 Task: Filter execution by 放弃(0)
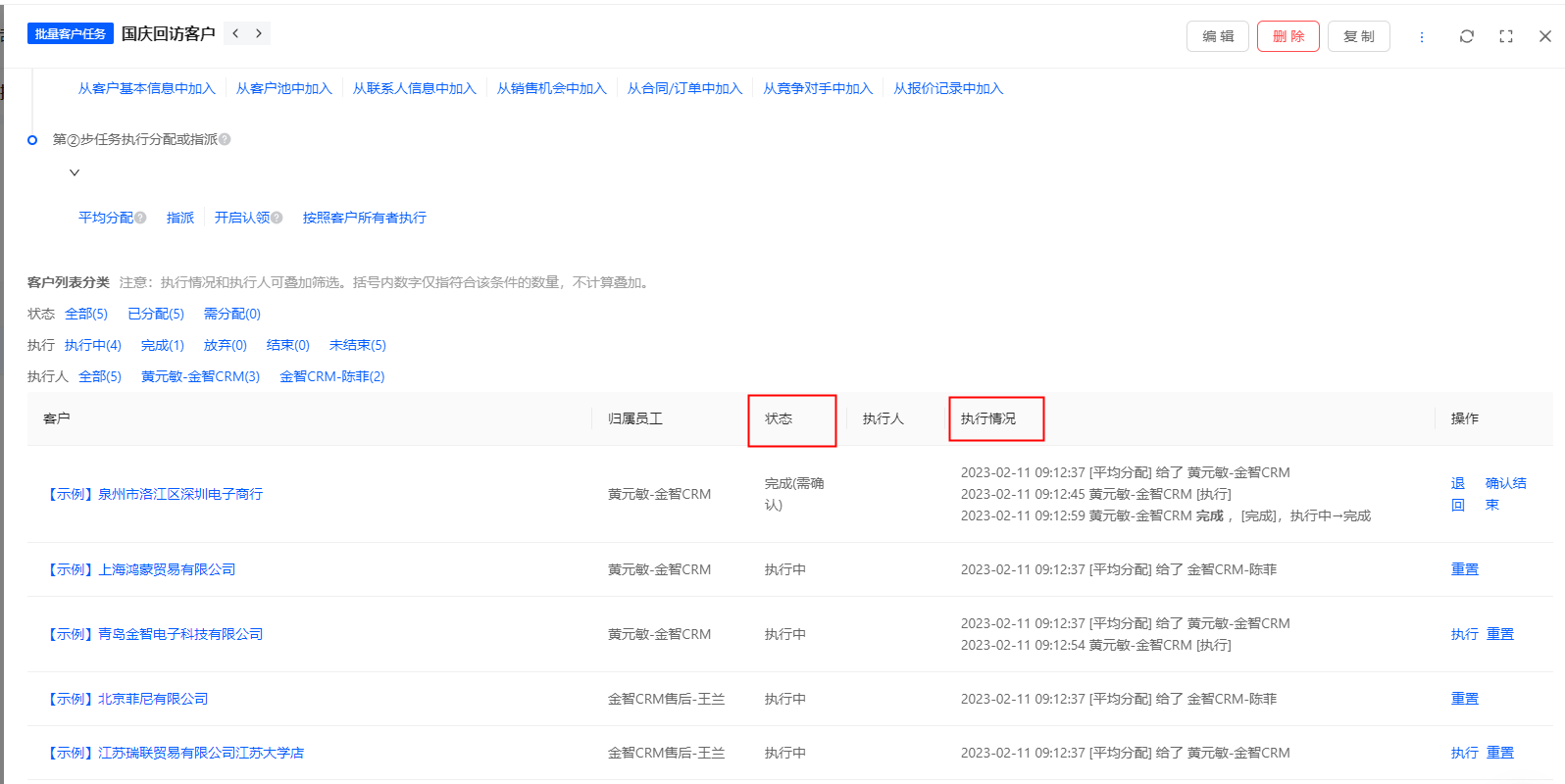(x=226, y=345)
